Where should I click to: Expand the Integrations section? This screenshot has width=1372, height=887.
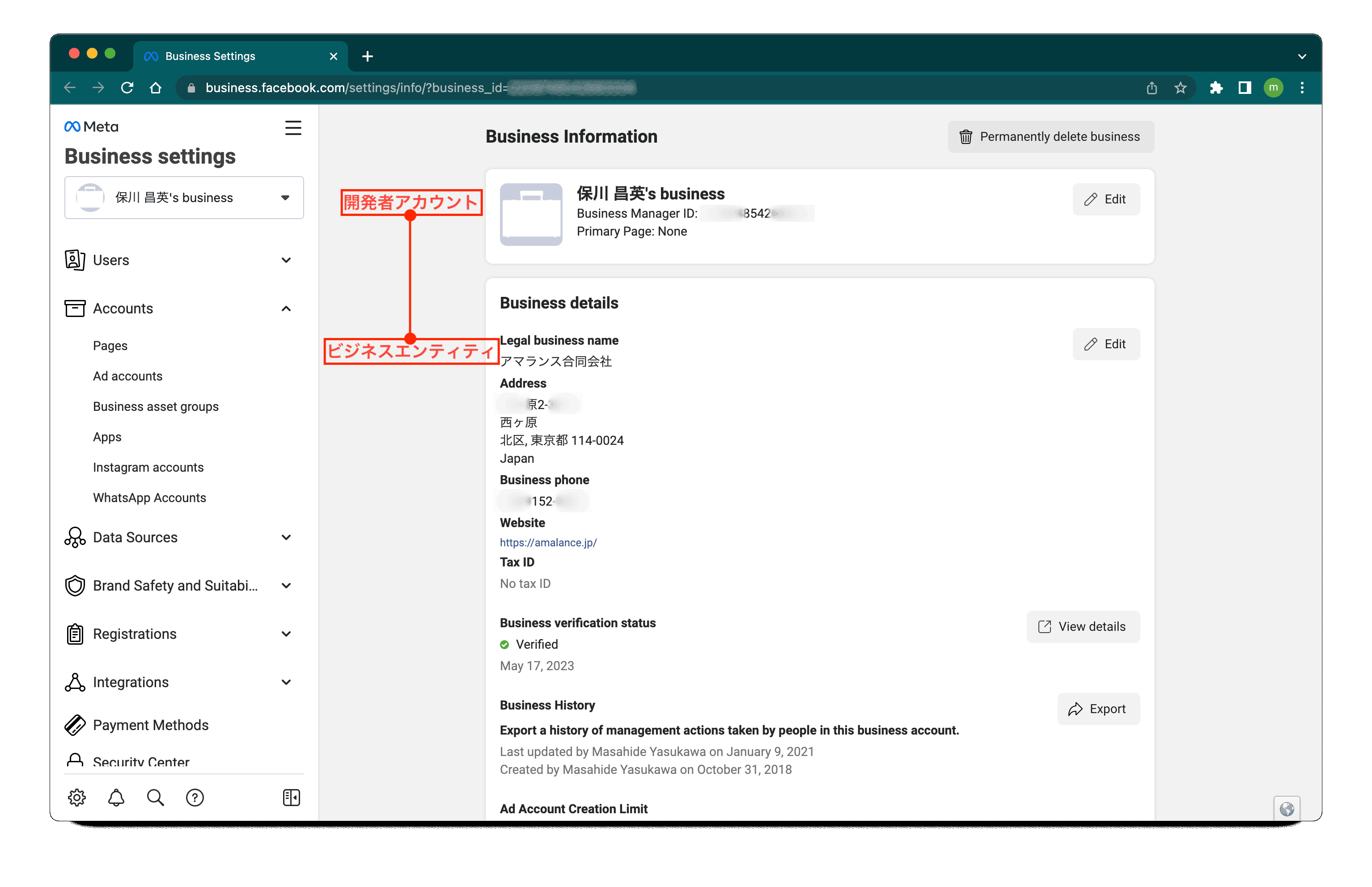[x=286, y=683]
